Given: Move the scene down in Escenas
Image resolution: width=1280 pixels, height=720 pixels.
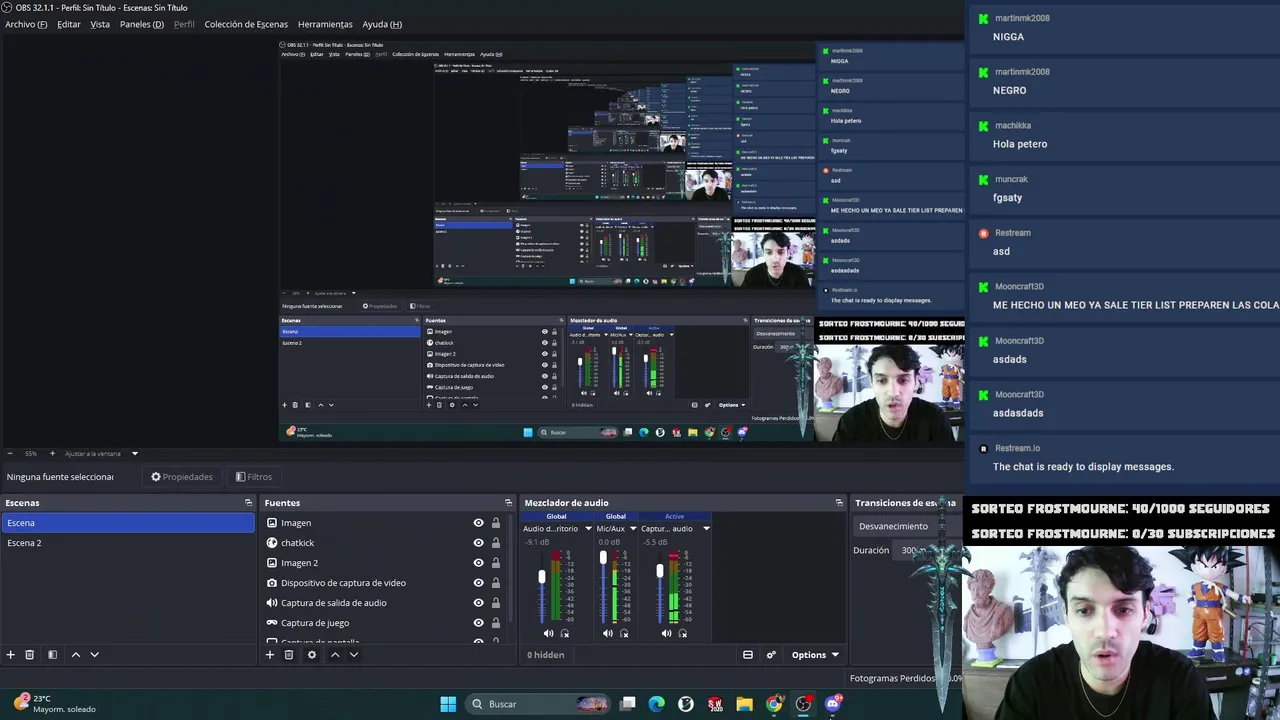Looking at the screenshot, I should click(94, 655).
